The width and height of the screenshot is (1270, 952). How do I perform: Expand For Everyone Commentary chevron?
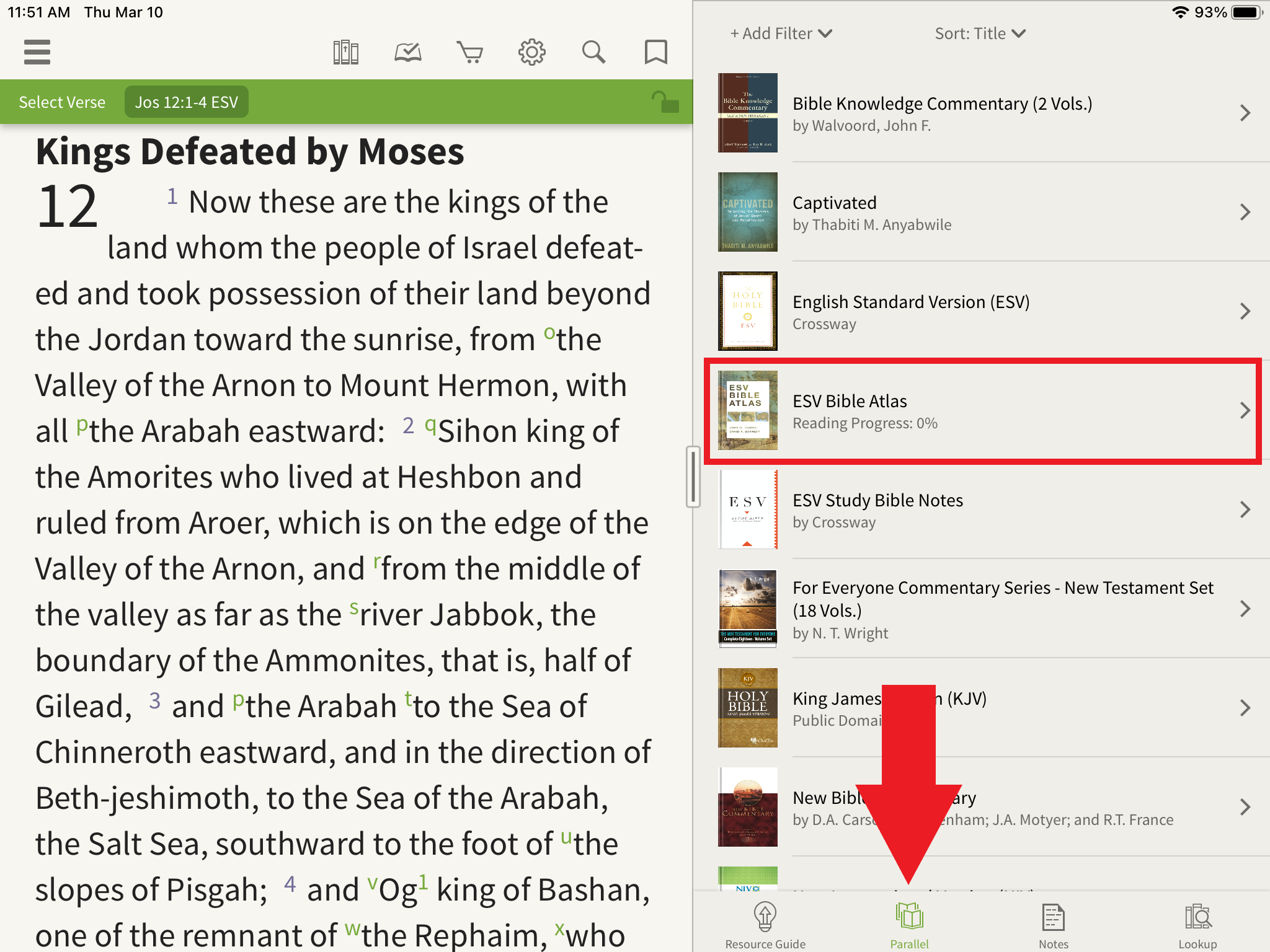(x=1245, y=609)
